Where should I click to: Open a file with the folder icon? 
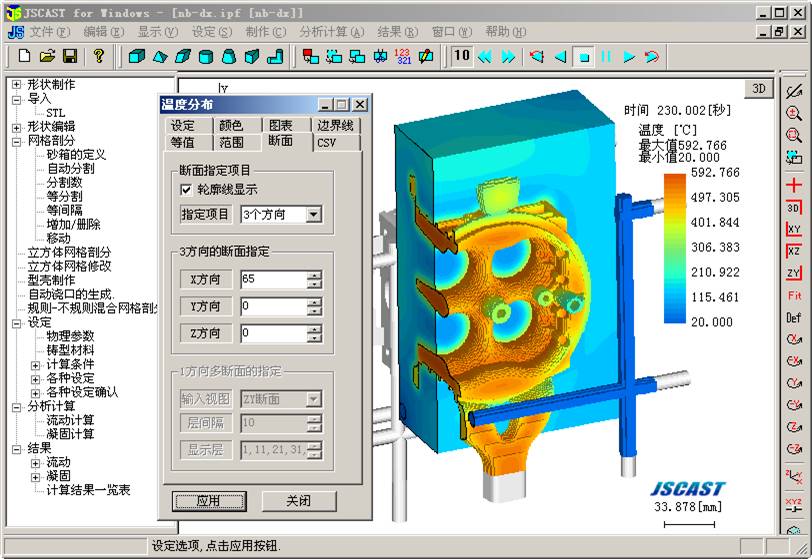click(x=47, y=55)
